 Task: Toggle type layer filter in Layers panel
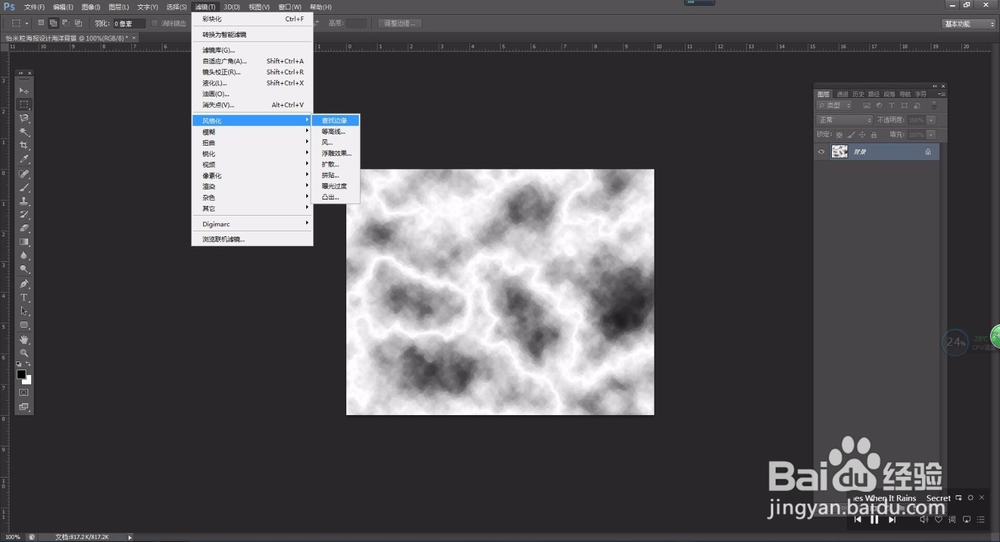point(892,105)
